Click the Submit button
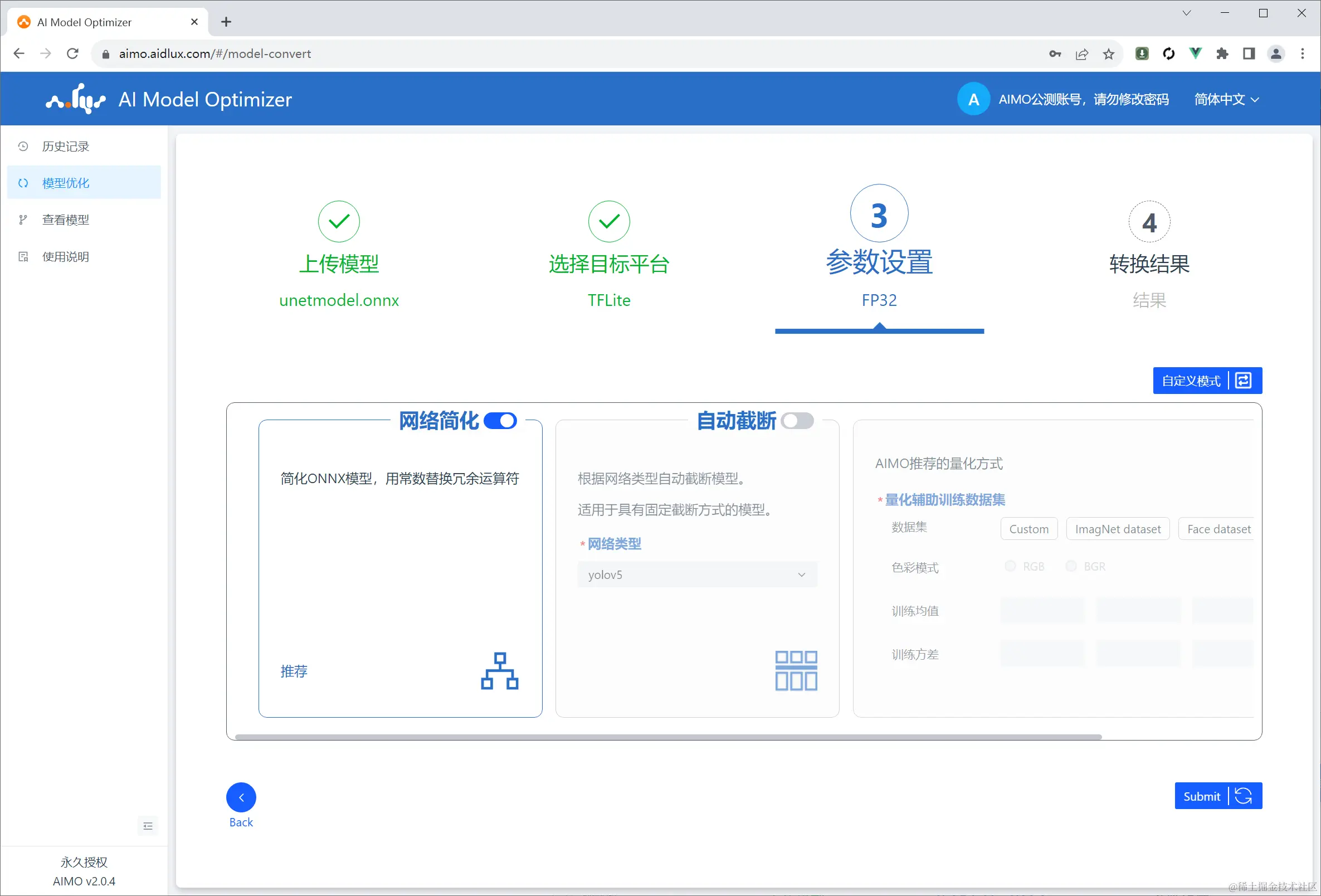 [x=1217, y=796]
